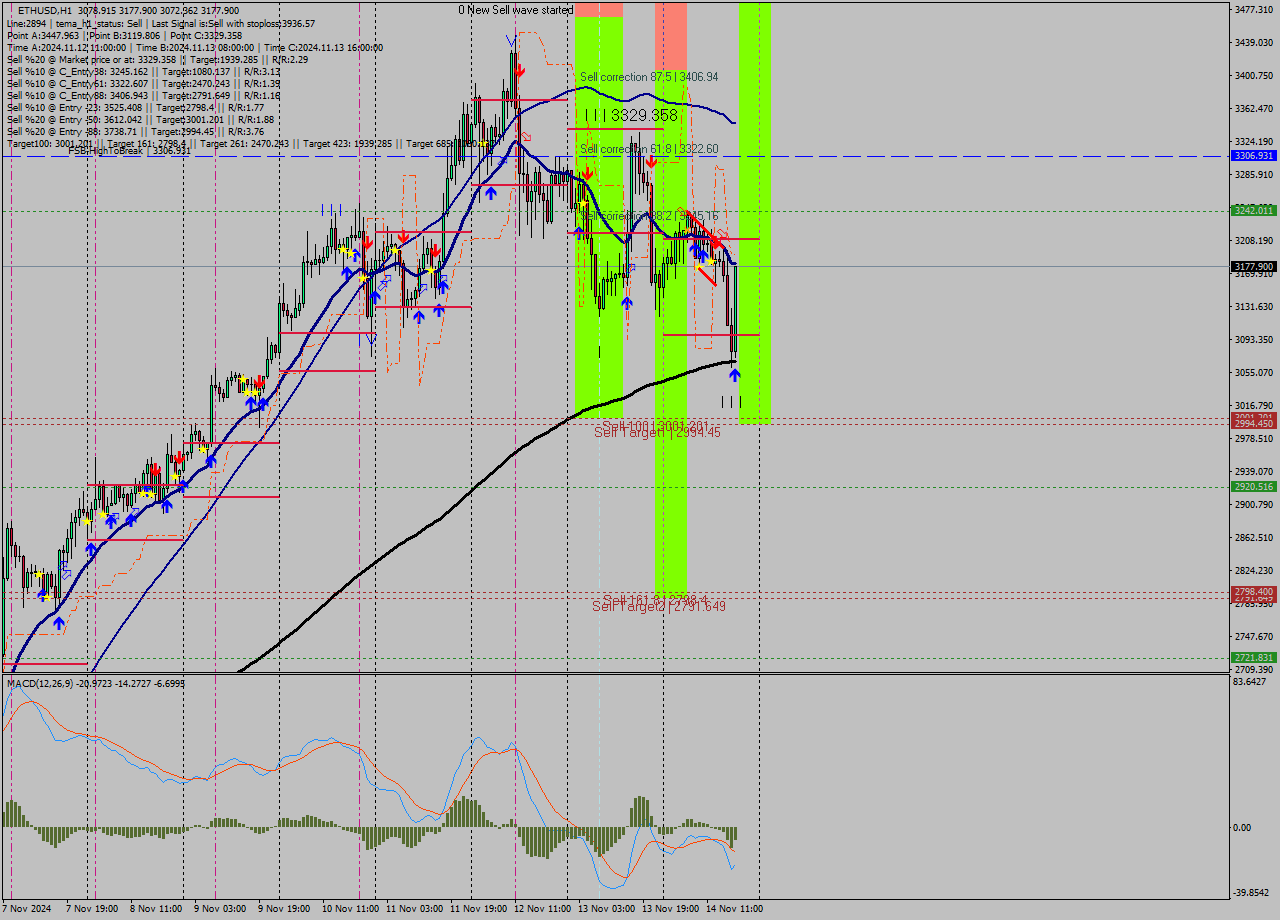Select the 3208.190 price scale label

[1254, 240]
